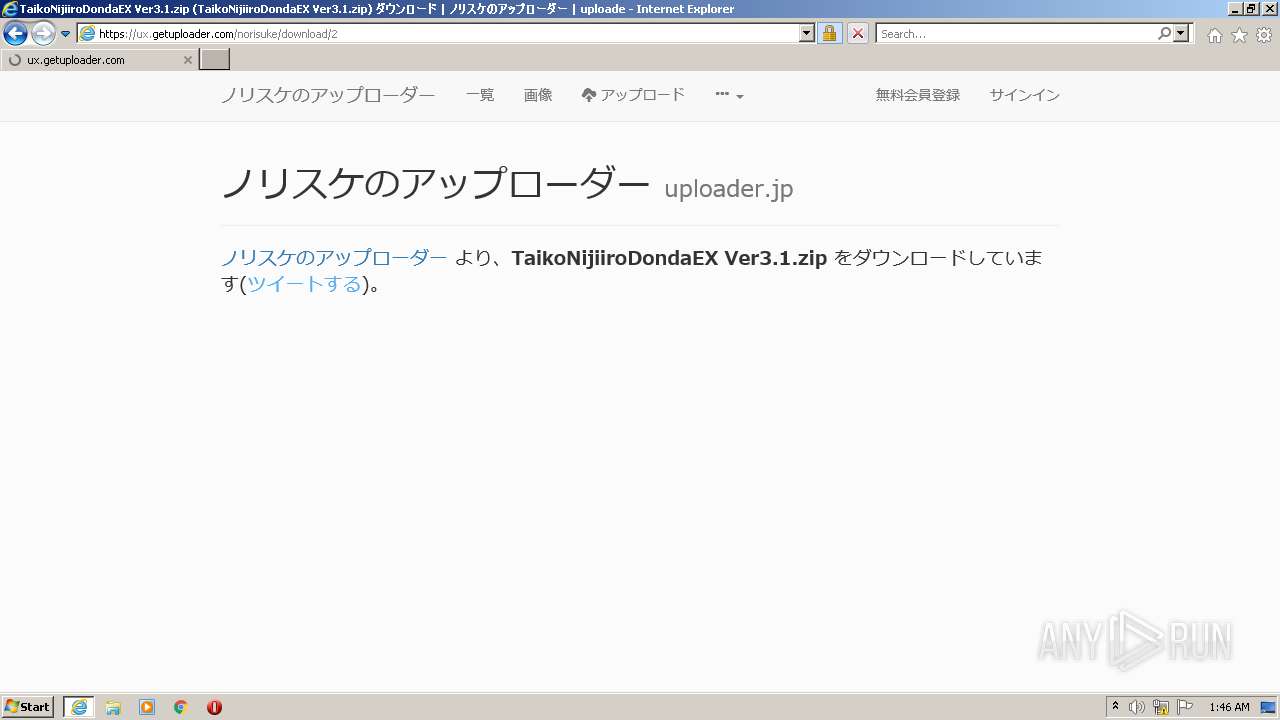Open Favorites star icon
This screenshot has width=1280, height=720.
coord(1239,35)
